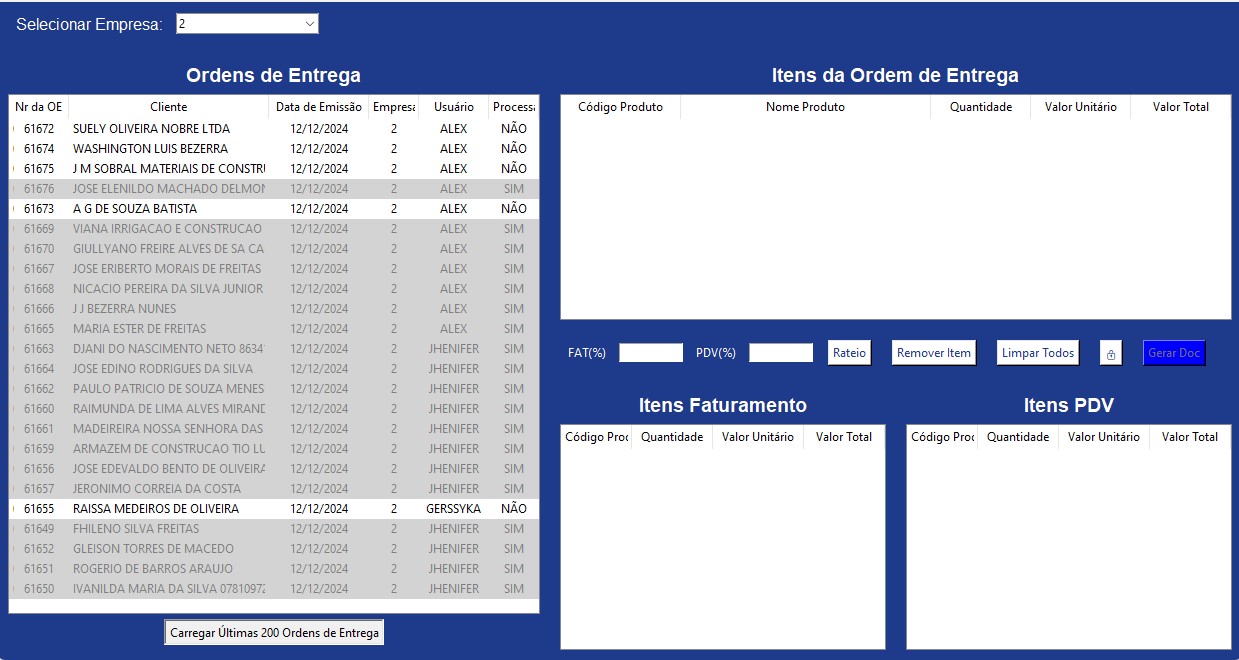The image size is (1239, 660).
Task: Click the FAT(%) input field
Action: 651,352
